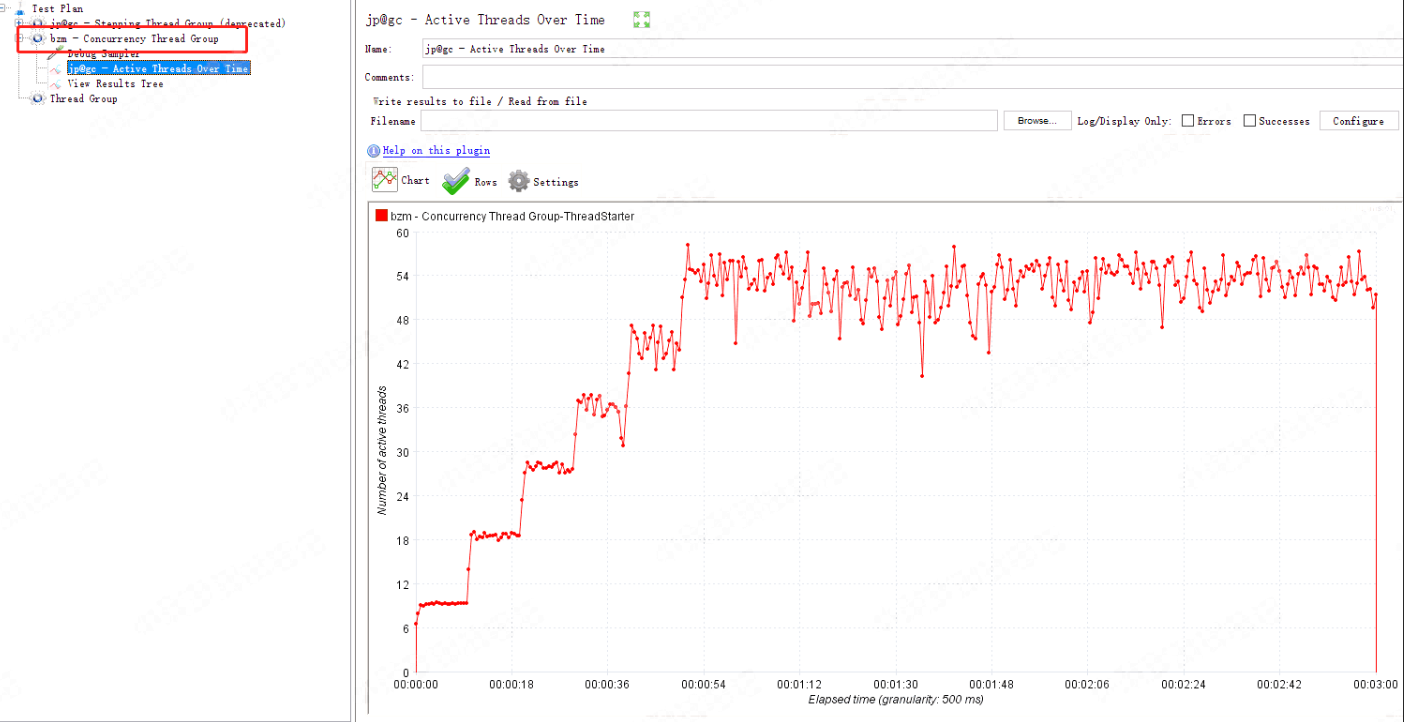Click the gear icon of bzm Concurrency Thread Group
This screenshot has height=722, width=1404.
(x=37, y=38)
